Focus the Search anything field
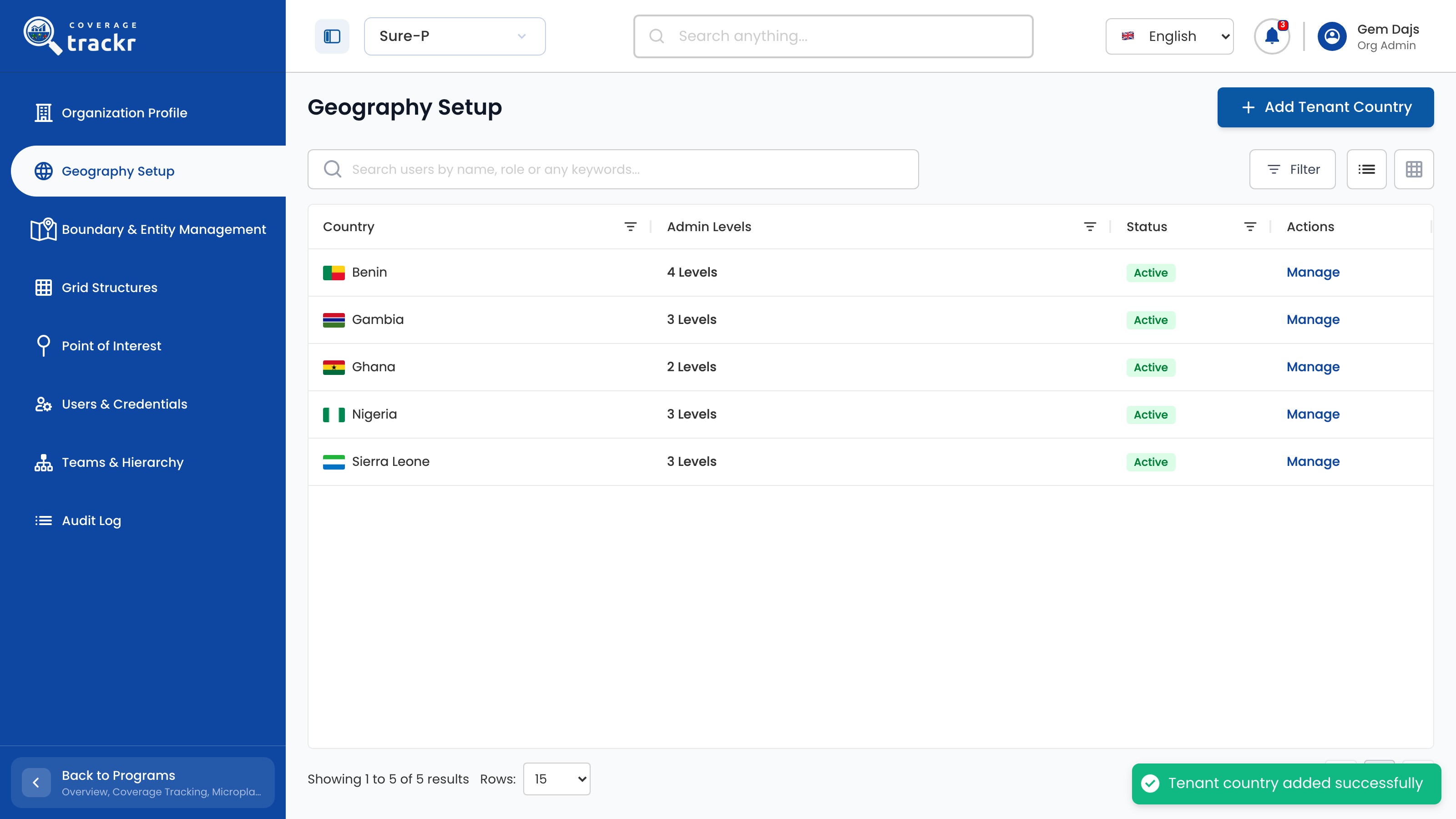This screenshot has width=1456, height=819. pyautogui.click(x=833, y=36)
